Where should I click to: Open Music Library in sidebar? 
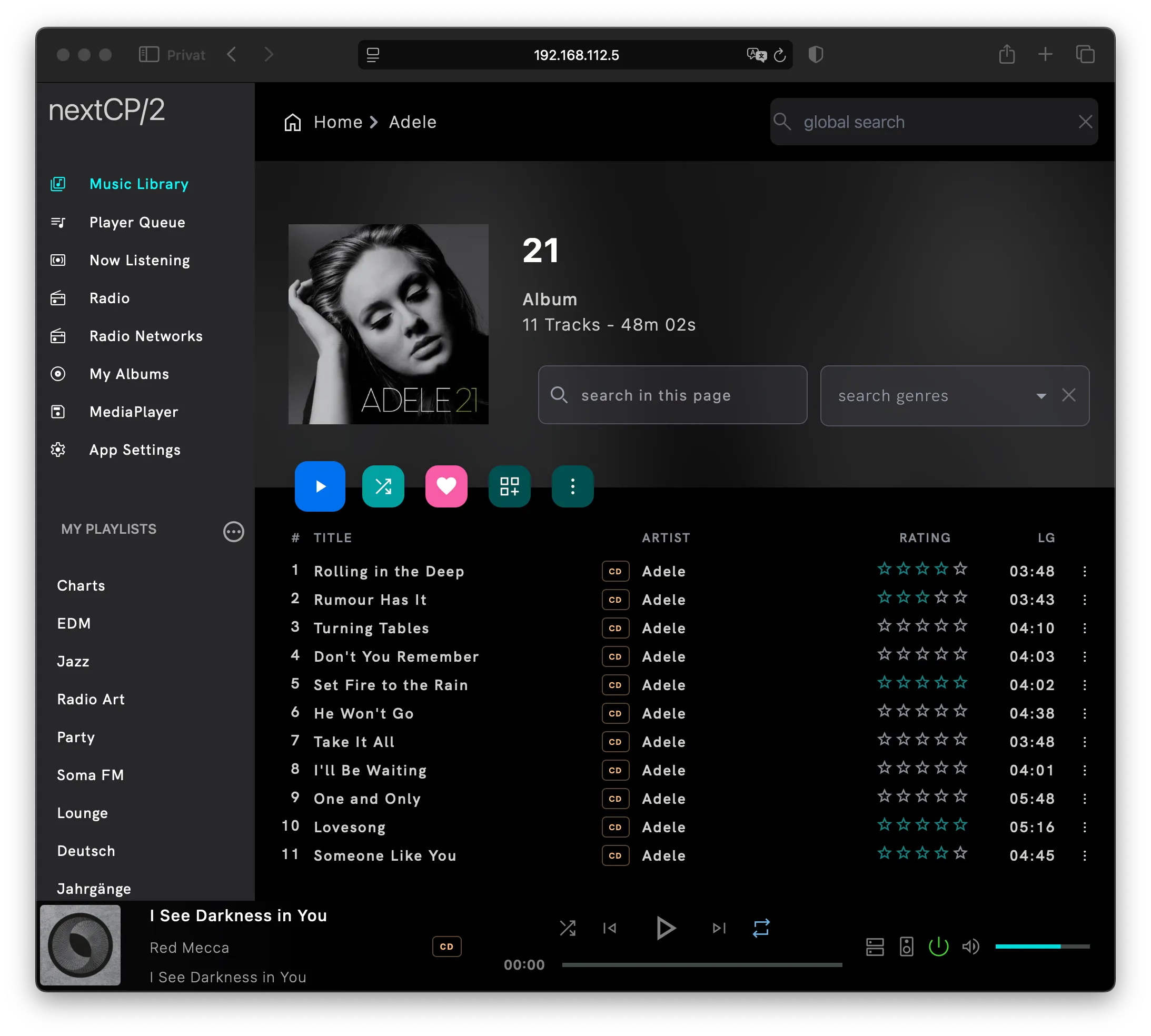pos(138,184)
